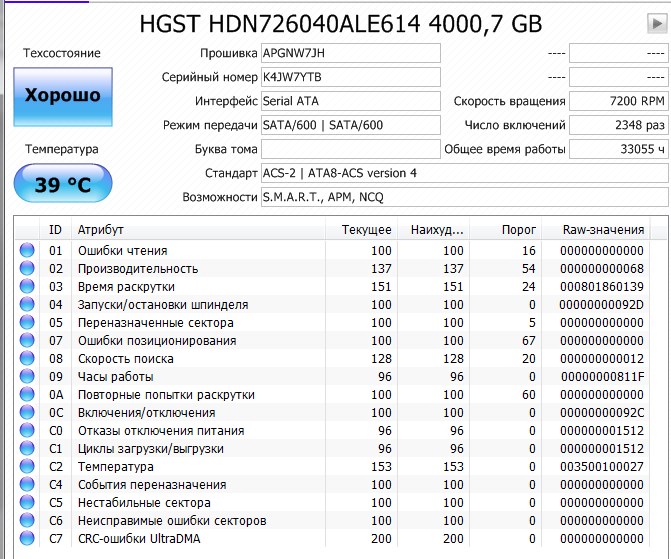Click raw value 003500100027
The height and width of the screenshot is (559, 671).
602,467
